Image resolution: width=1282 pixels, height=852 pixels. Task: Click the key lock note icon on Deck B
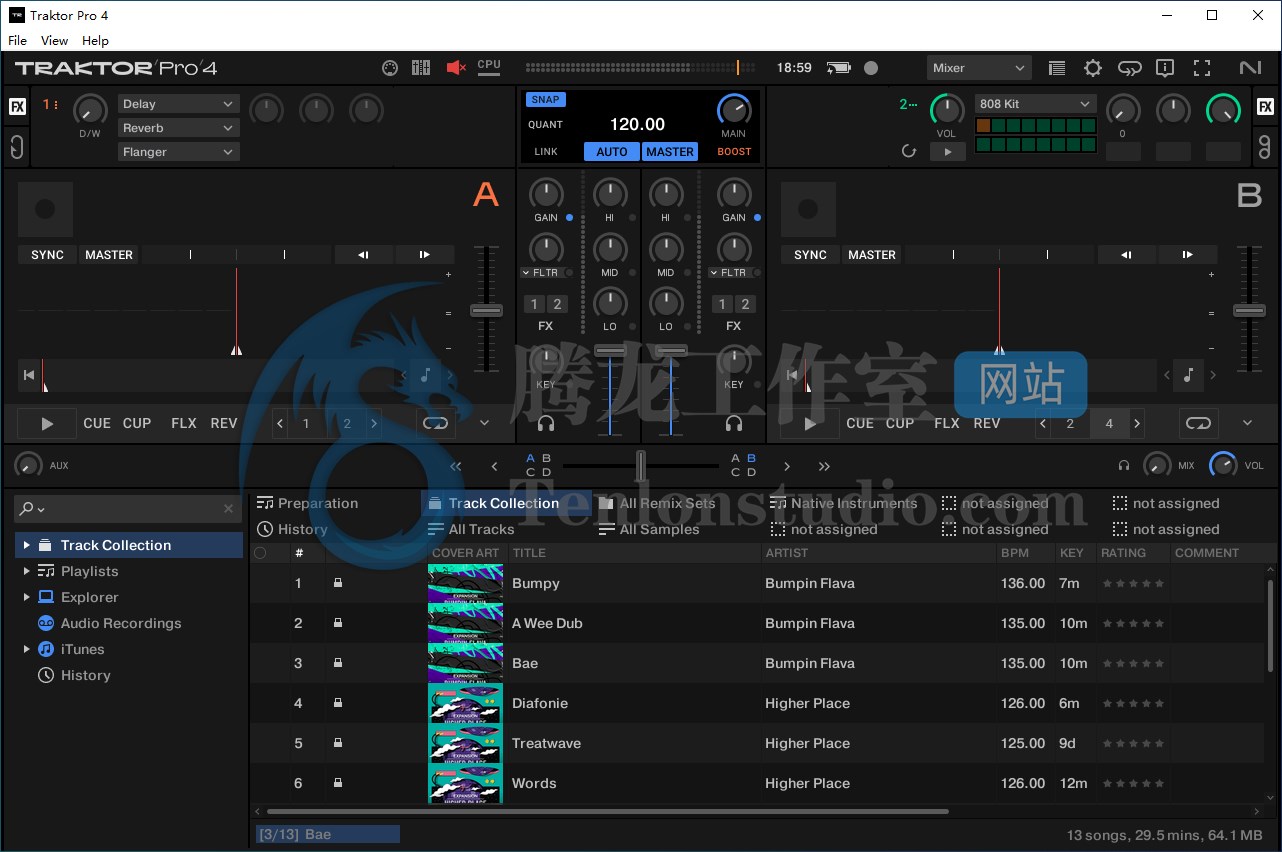[1188, 376]
